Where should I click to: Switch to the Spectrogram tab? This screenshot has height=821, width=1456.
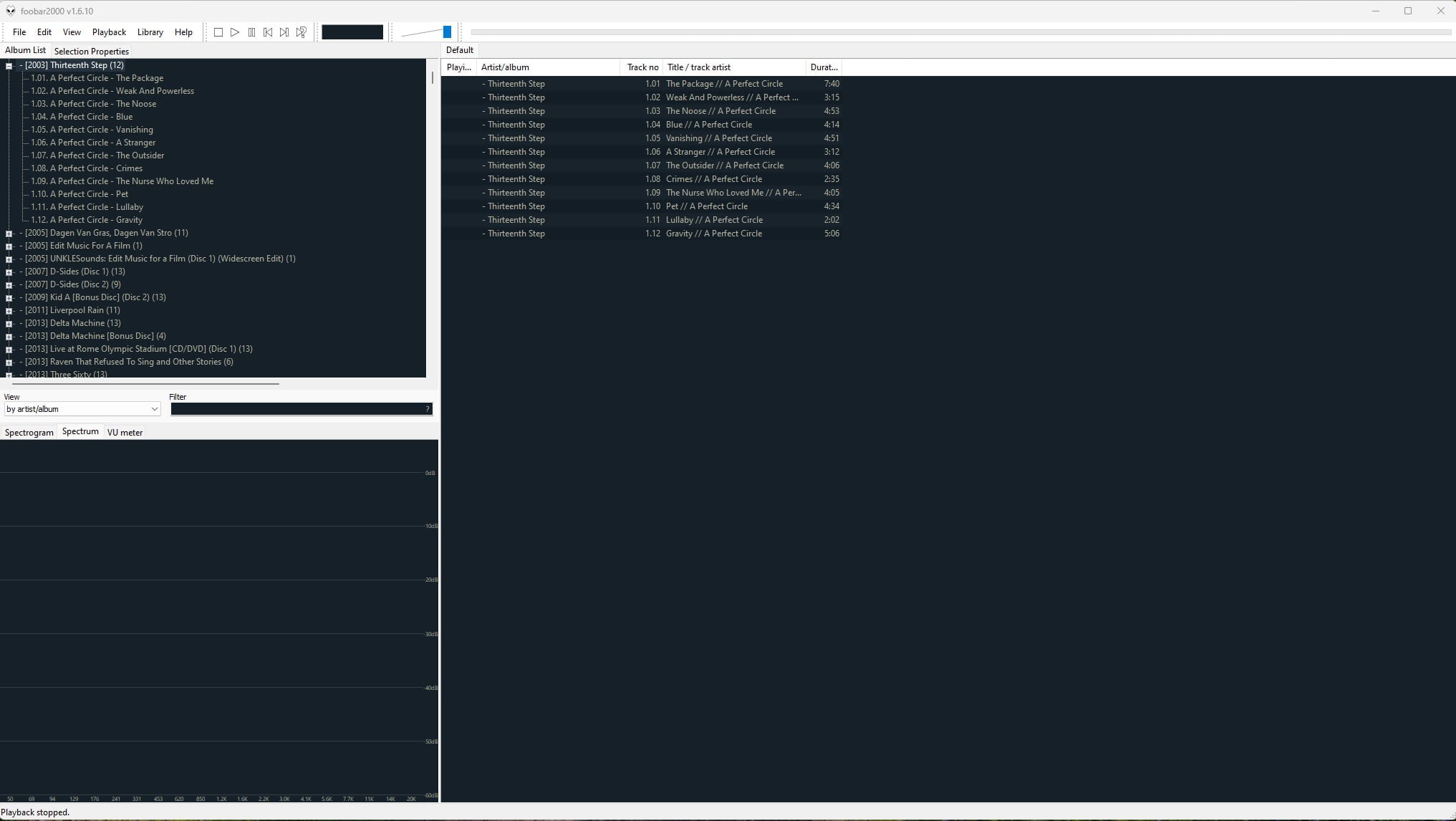pos(29,433)
